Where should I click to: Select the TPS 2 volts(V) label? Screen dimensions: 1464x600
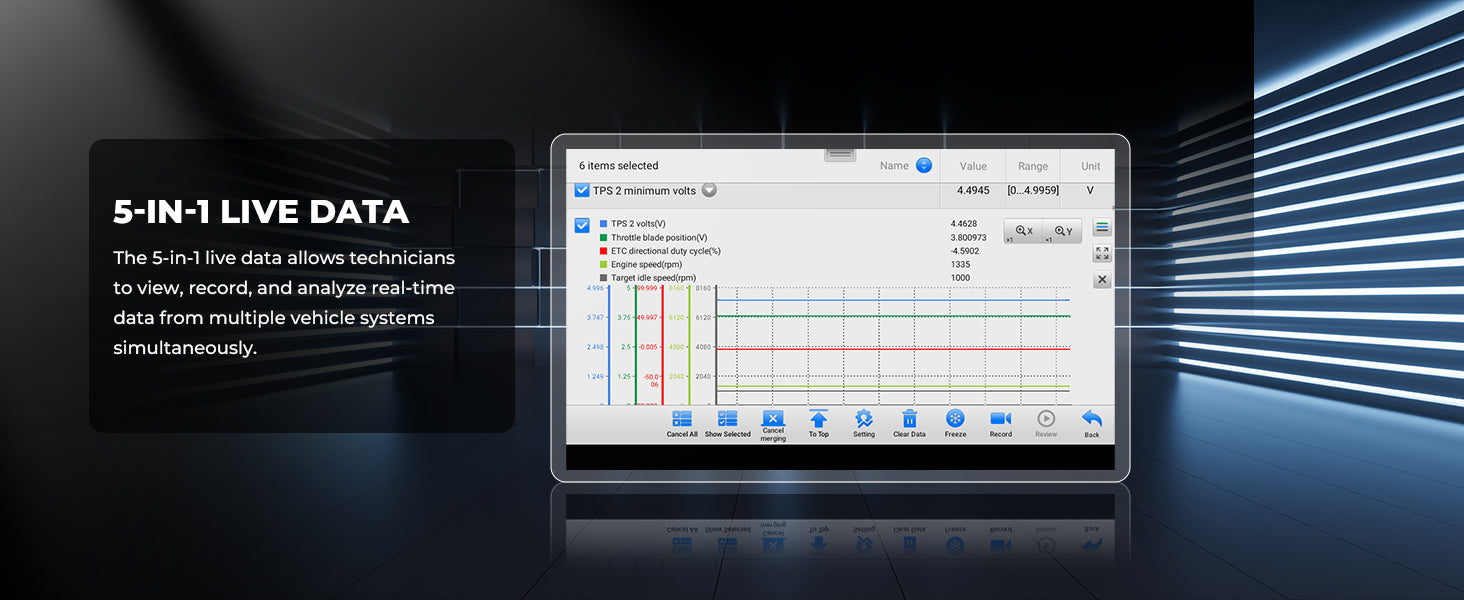pyautogui.click(x=638, y=224)
